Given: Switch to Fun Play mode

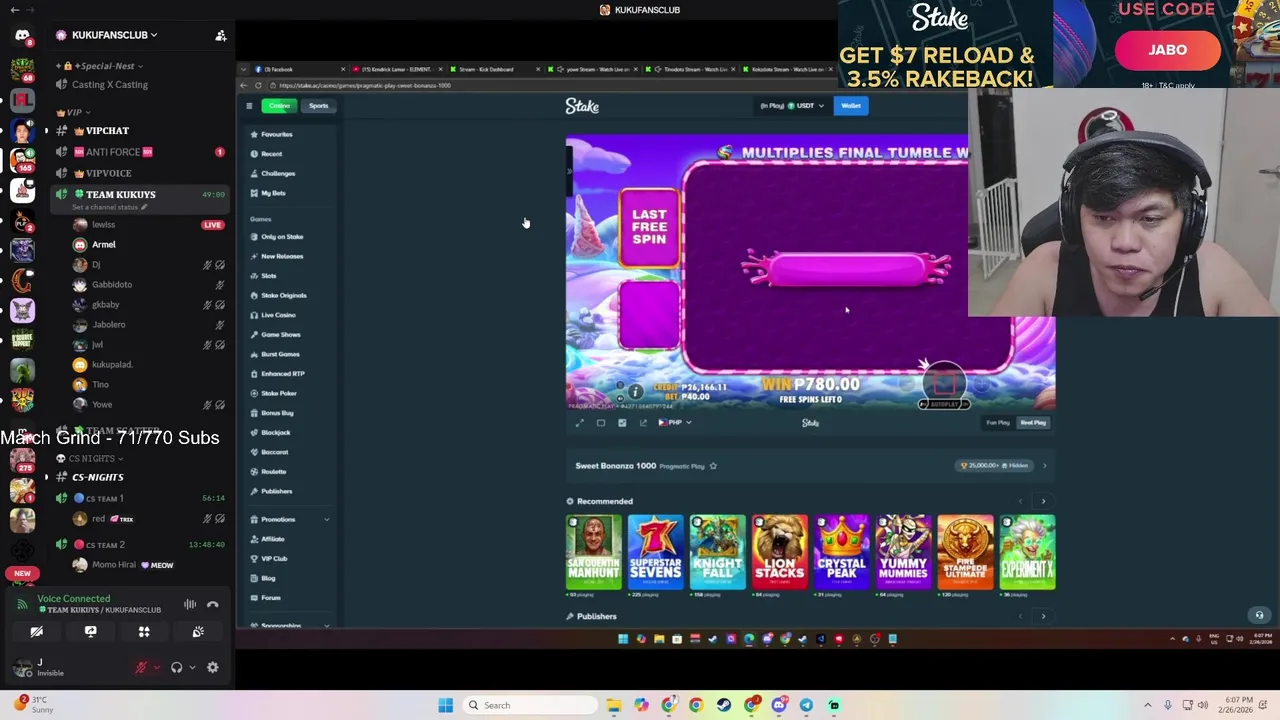Looking at the screenshot, I should pyautogui.click(x=998, y=423).
